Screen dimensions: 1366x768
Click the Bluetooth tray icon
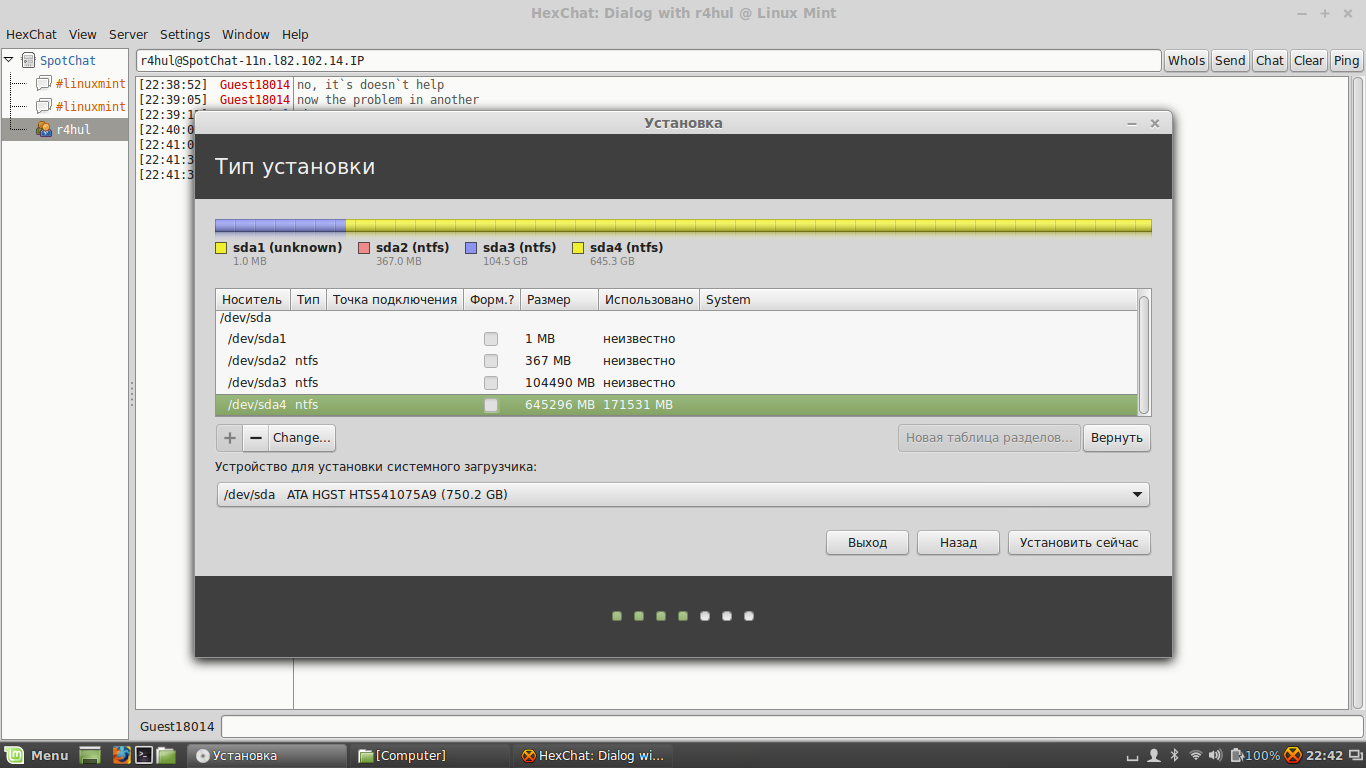coord(1175,755)
